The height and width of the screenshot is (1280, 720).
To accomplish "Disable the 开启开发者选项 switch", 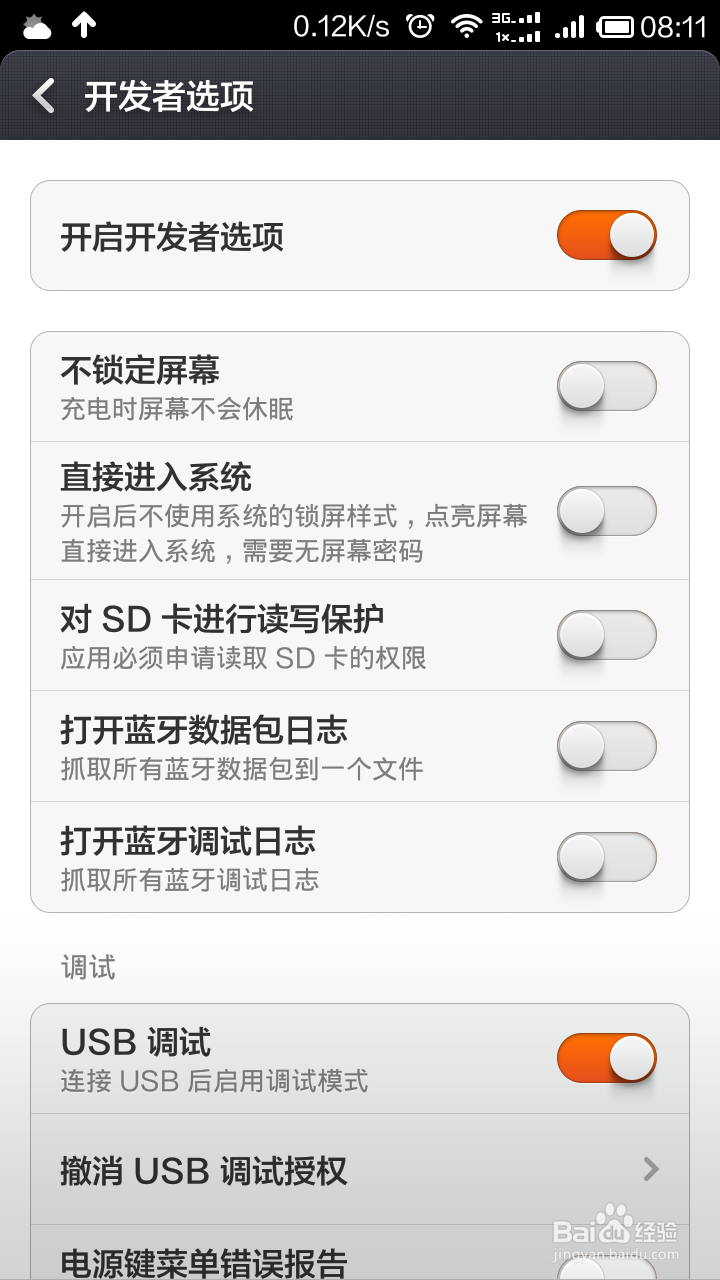I will pyautogui.click(x=606, y=236).
